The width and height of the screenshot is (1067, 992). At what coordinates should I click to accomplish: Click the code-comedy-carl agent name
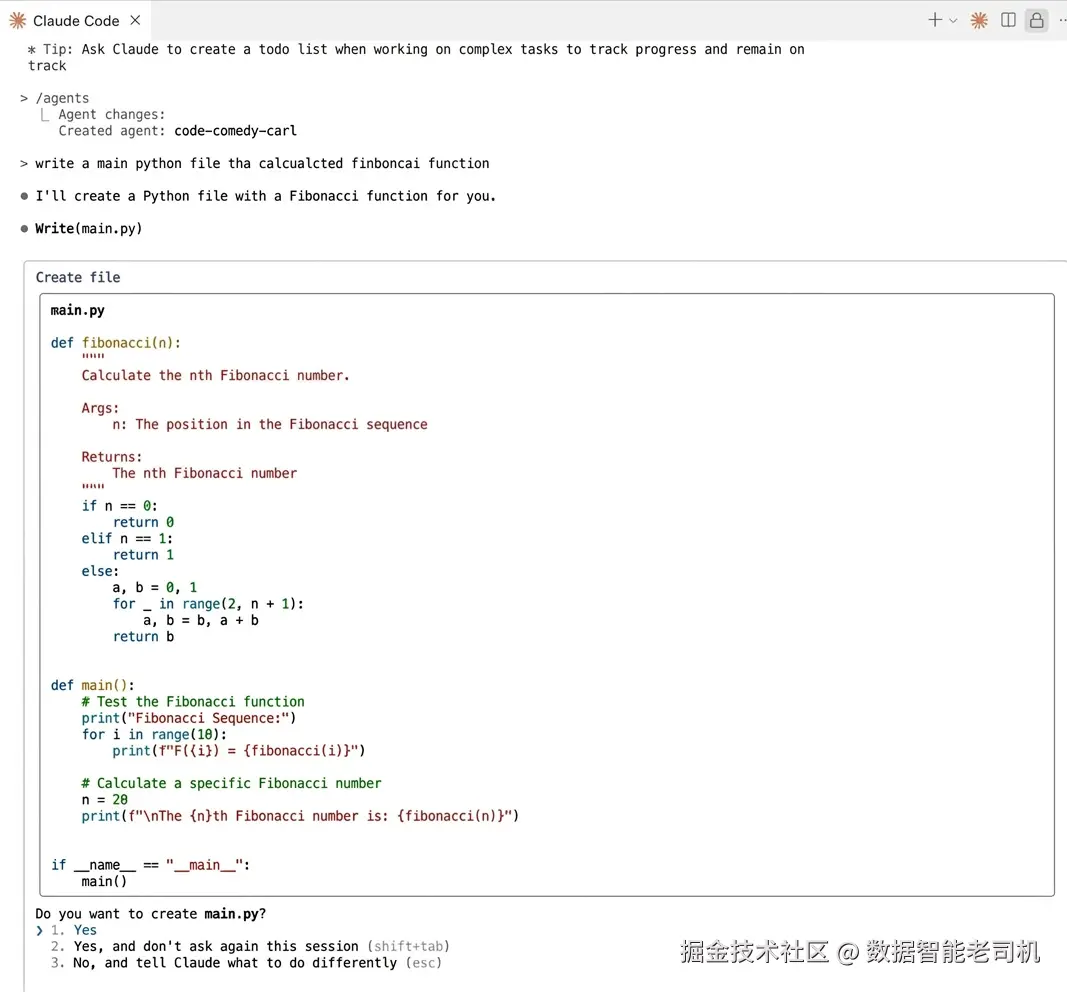coord(235,131)
